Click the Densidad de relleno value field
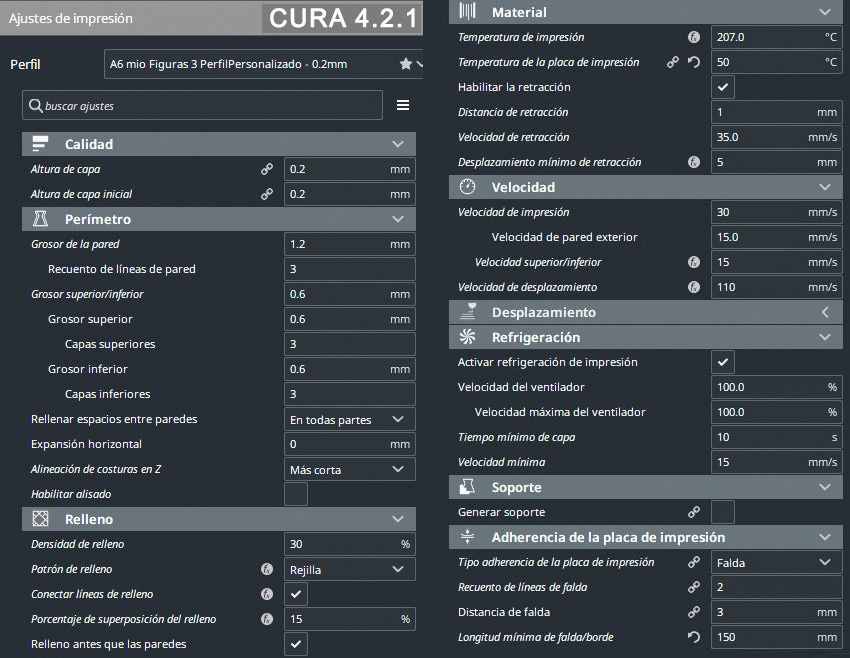 coord(350,544)
